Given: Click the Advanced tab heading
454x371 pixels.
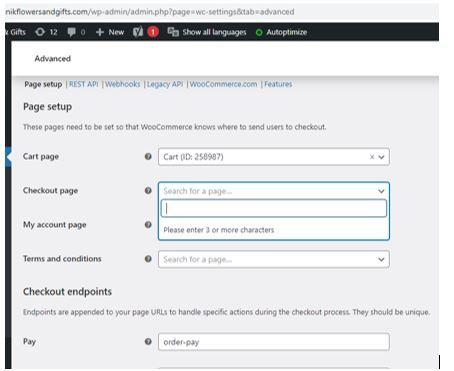Looking at the screenshot, I should click(53, 59).
